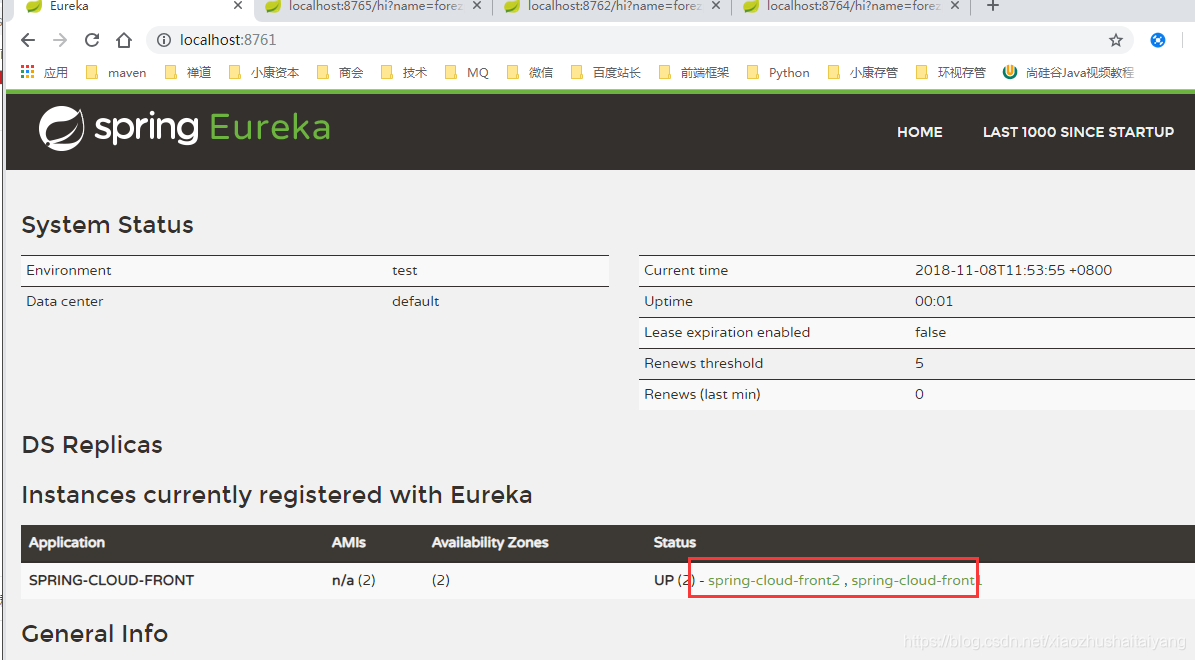The width and height of the screenshot is (1195, 660).
Task: Click the General Info heading
Action: pyautogui.click(x=95, y=633)
